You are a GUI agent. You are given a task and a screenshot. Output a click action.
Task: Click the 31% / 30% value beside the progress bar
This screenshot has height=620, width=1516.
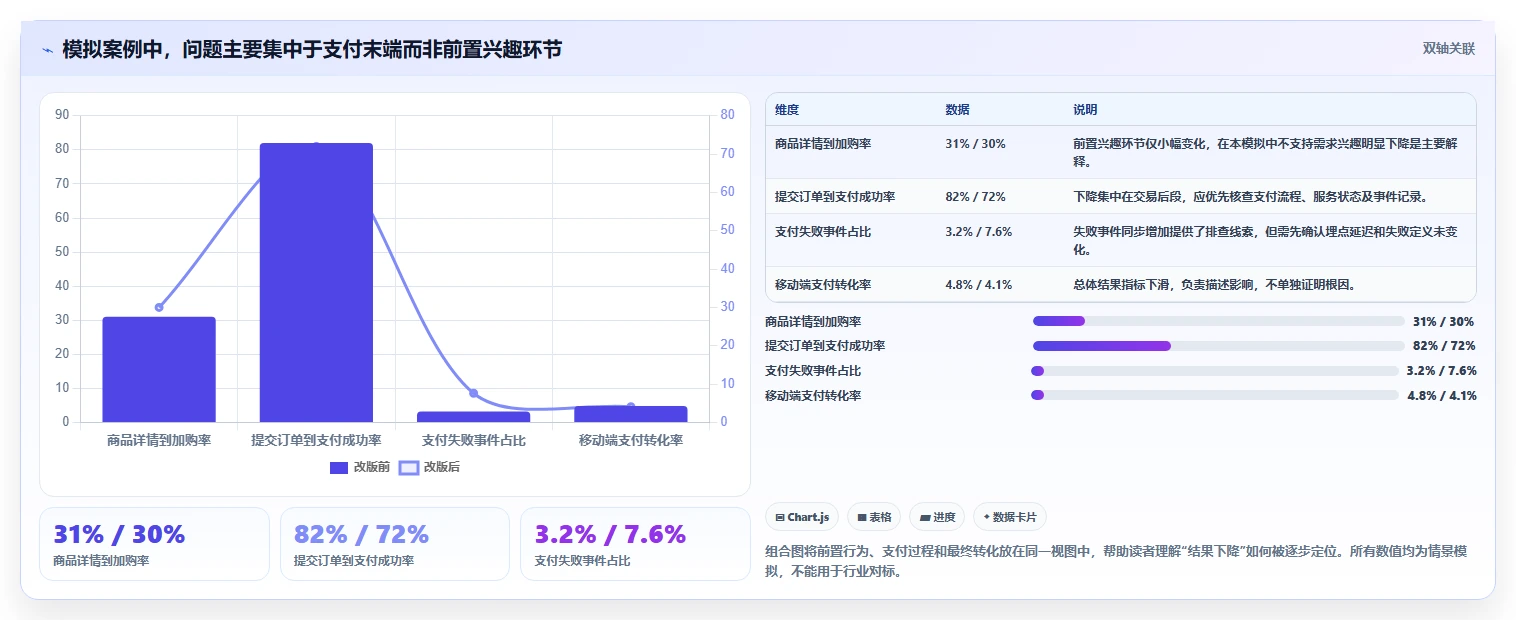(1443, 322)
